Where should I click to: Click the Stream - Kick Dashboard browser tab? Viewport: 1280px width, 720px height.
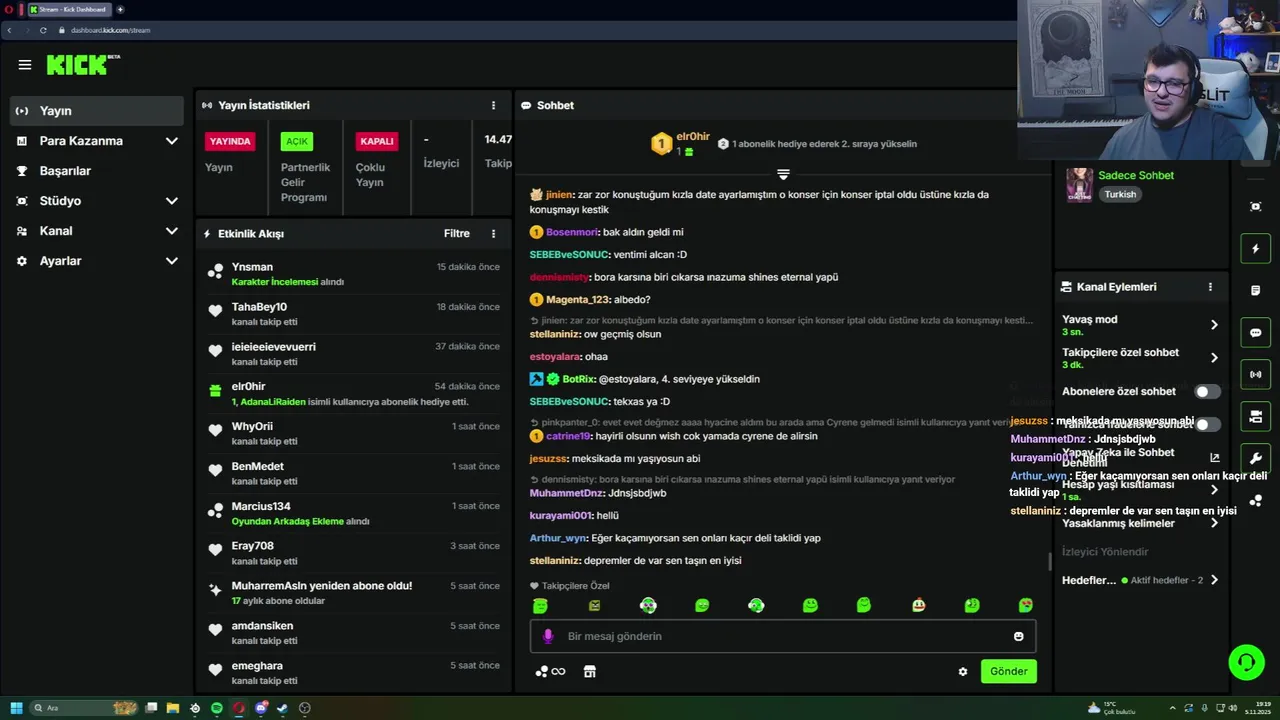coord(70,10)
